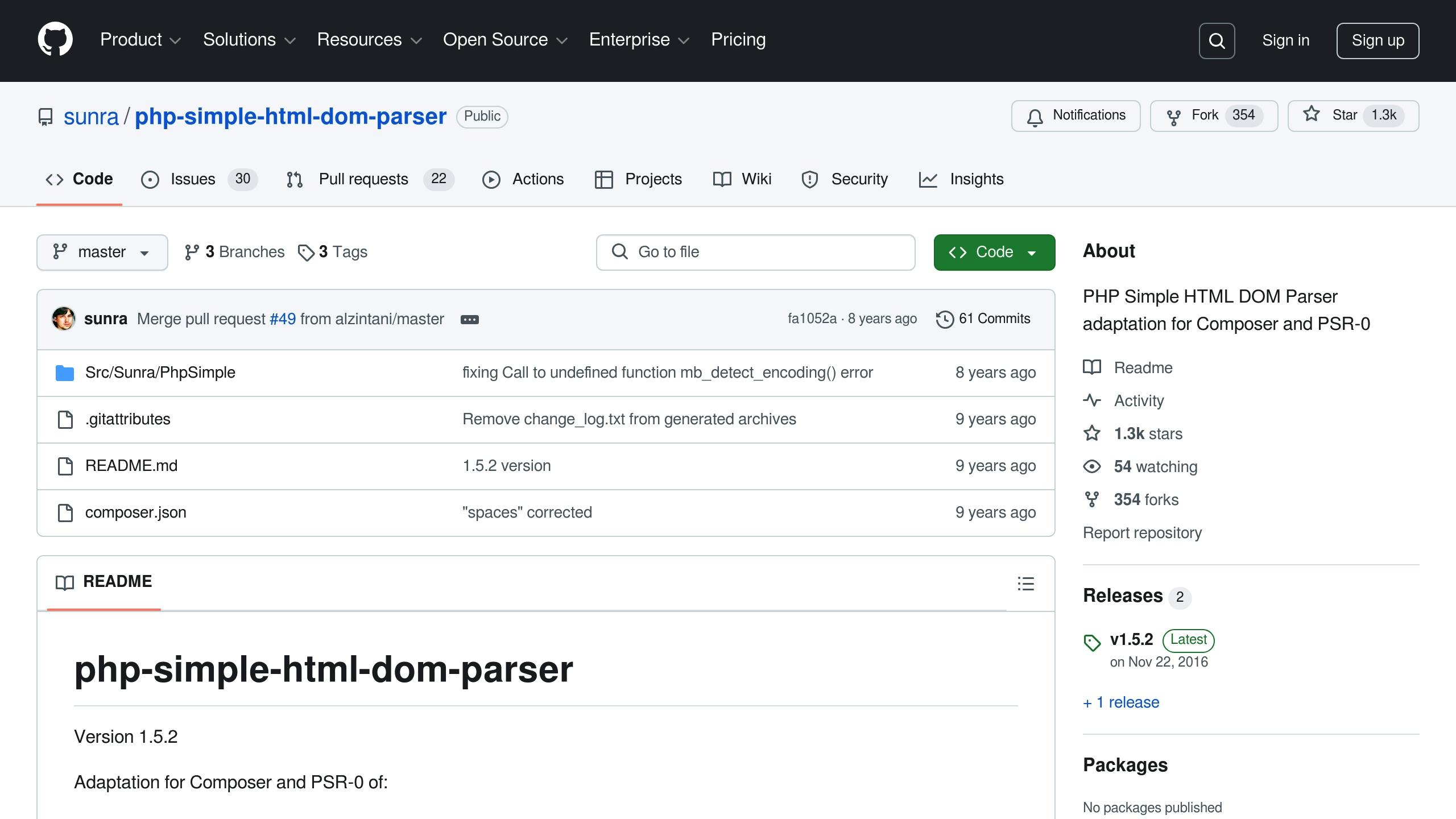This screenshot has width=1456, height=819.
Task: Open the v1.5.2 release link
Action: 1132,640
